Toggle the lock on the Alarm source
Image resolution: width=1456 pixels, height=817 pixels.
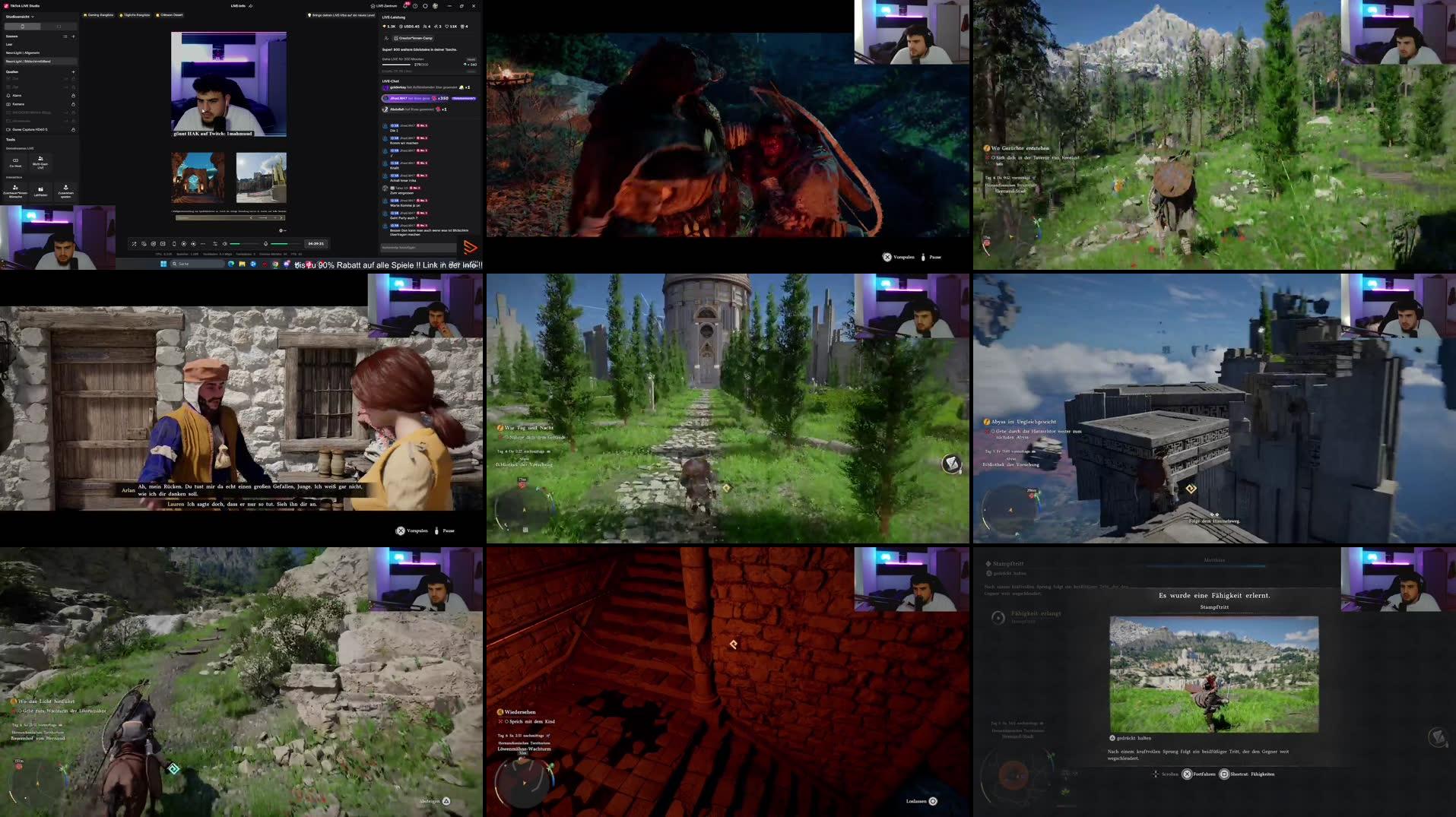[73, 96]
